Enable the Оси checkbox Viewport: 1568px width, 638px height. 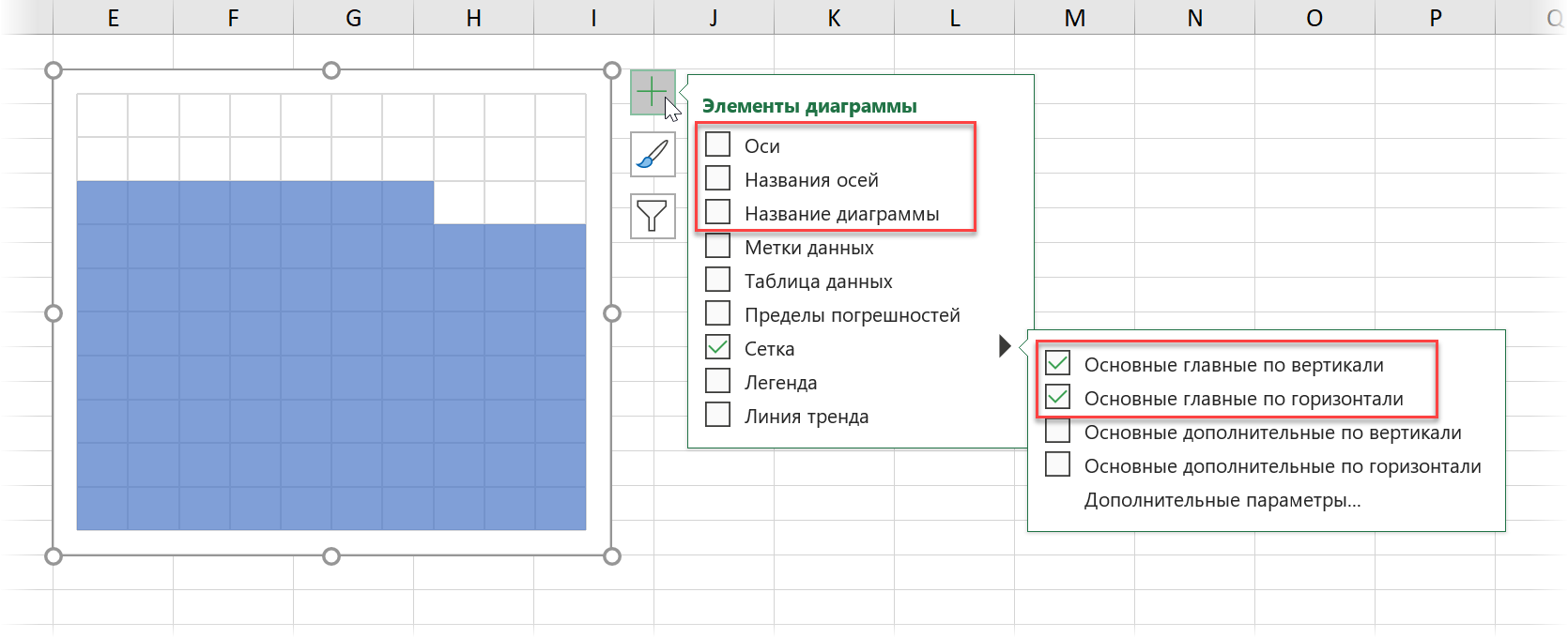tap(718, 144)
